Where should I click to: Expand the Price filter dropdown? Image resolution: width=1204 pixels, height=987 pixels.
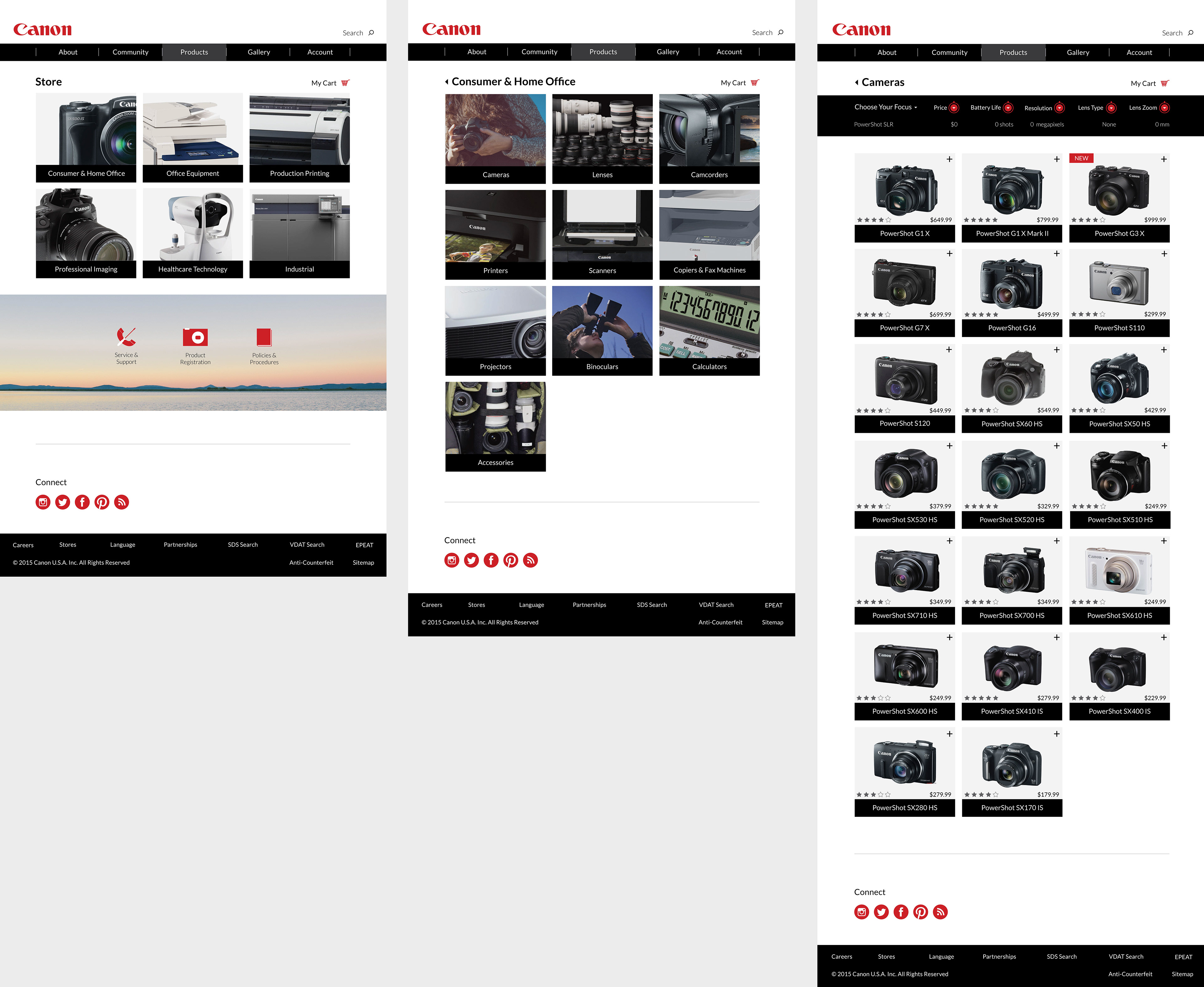tap(954, 108)
